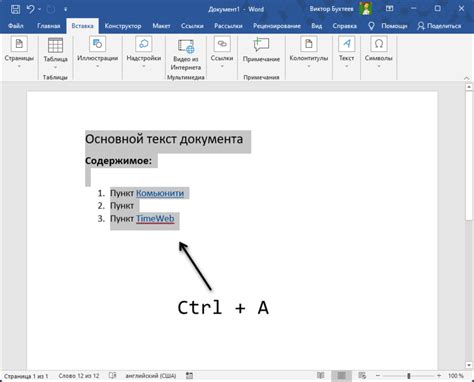Open the Файл menu

click(15, 26)
